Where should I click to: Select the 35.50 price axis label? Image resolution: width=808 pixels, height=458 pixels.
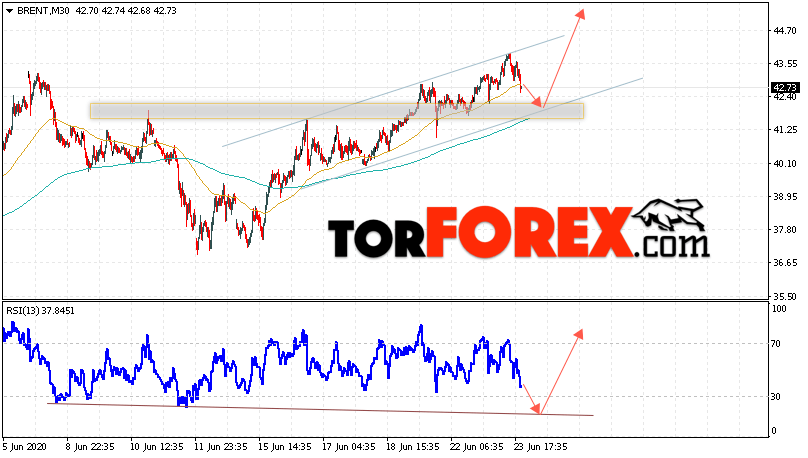point(785,297)
